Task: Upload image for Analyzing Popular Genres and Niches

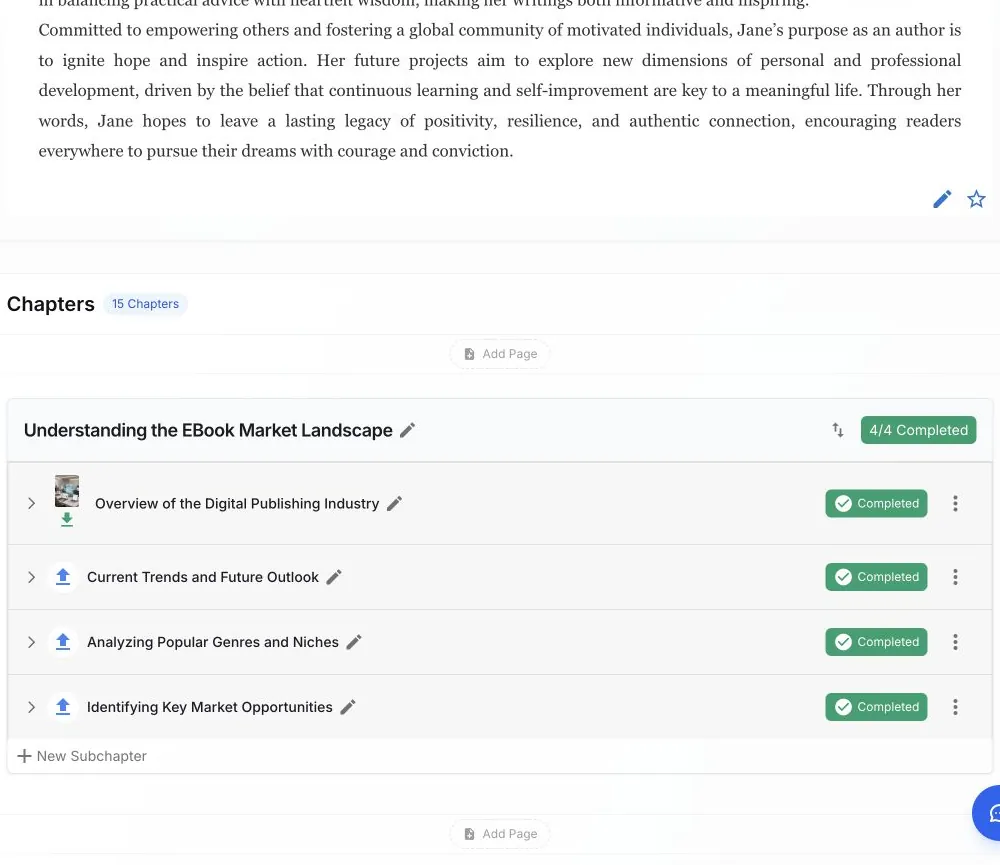Action: 62,642
